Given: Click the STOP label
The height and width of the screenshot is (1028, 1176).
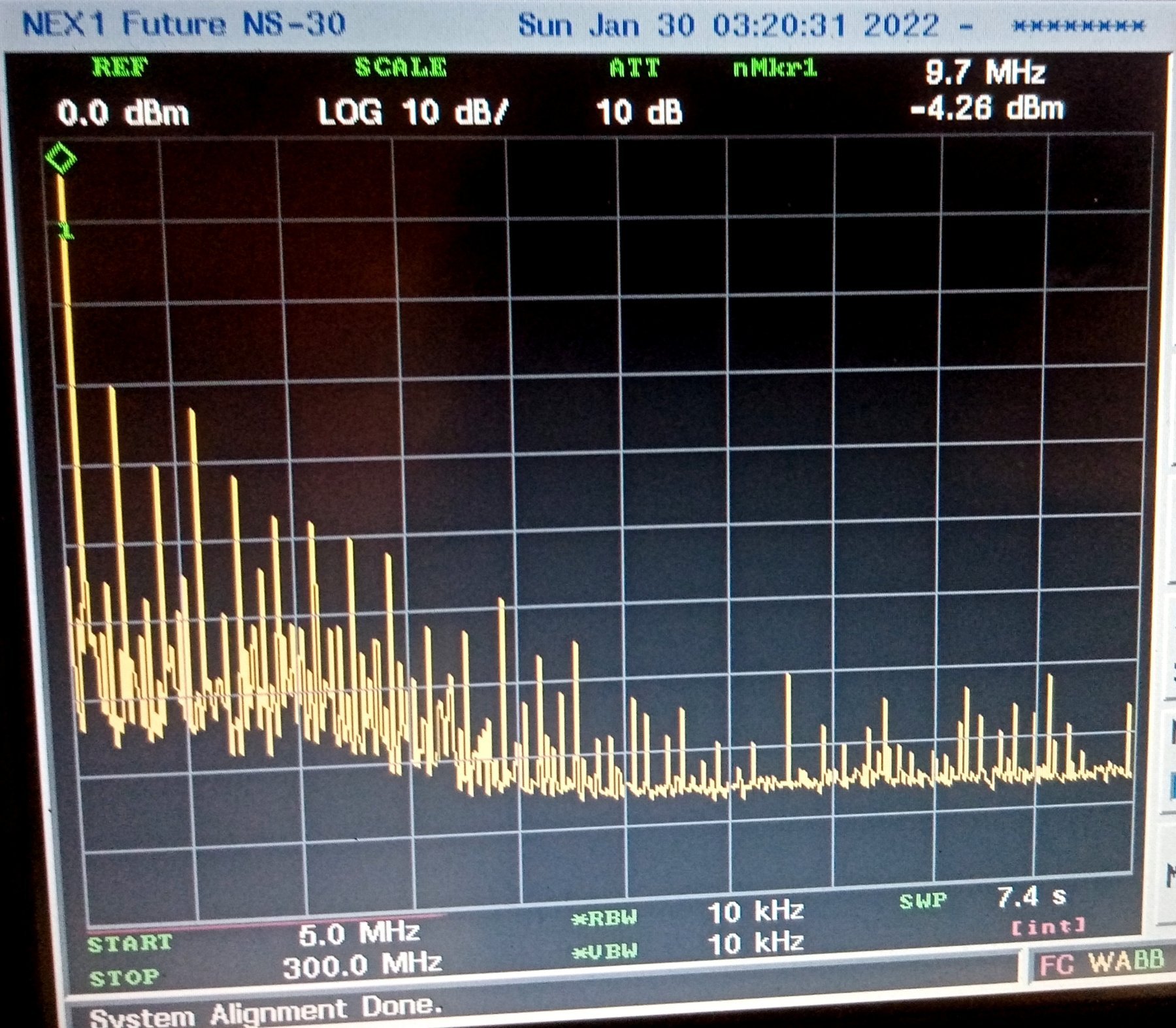Looking at the screenshot, I should (x=124, y=978).
